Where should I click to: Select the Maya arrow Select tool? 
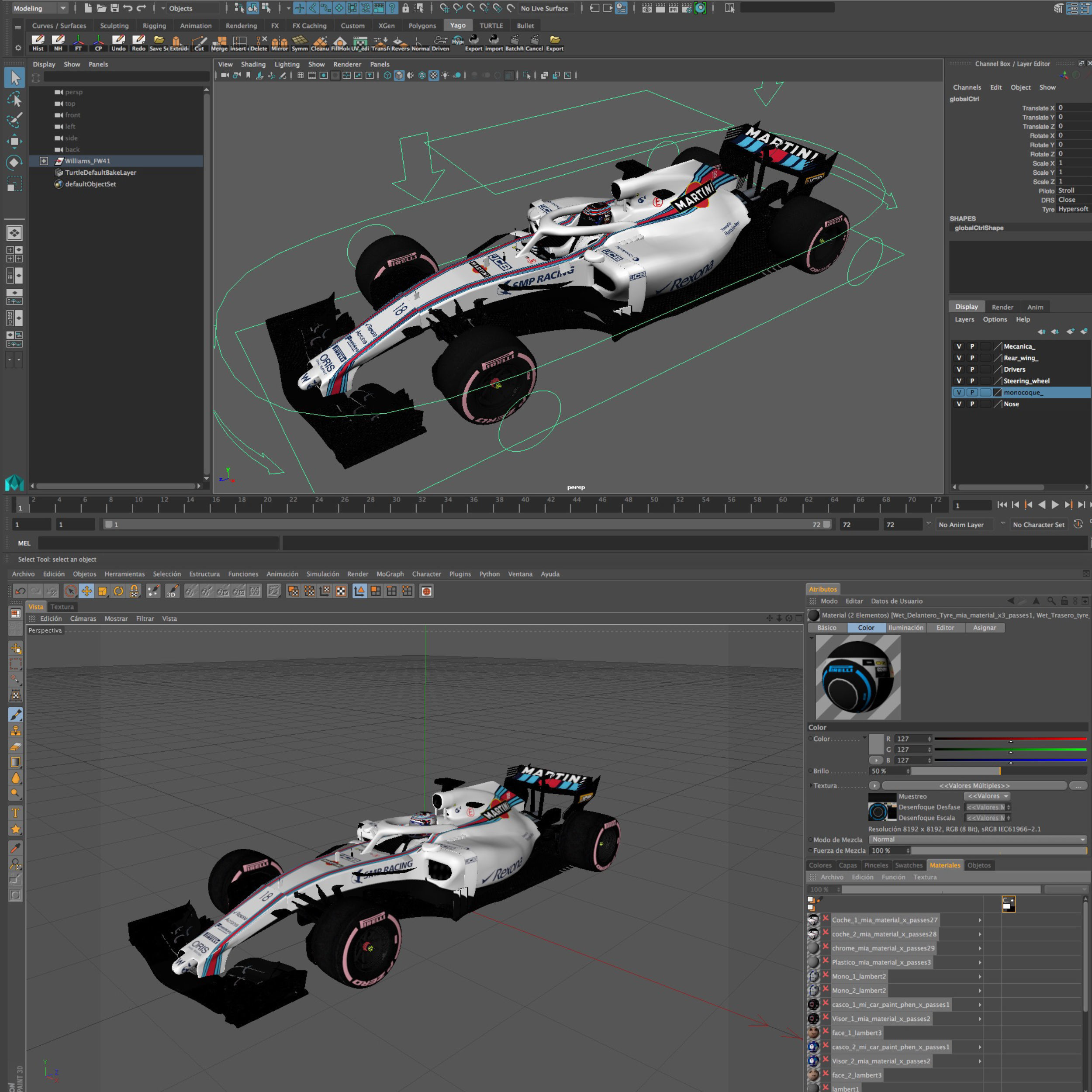tap(15, 77)
